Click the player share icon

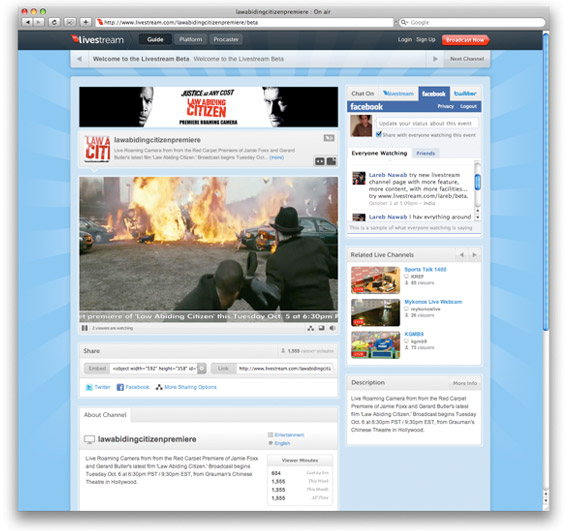pyautogui.click(x=310, y=328)
